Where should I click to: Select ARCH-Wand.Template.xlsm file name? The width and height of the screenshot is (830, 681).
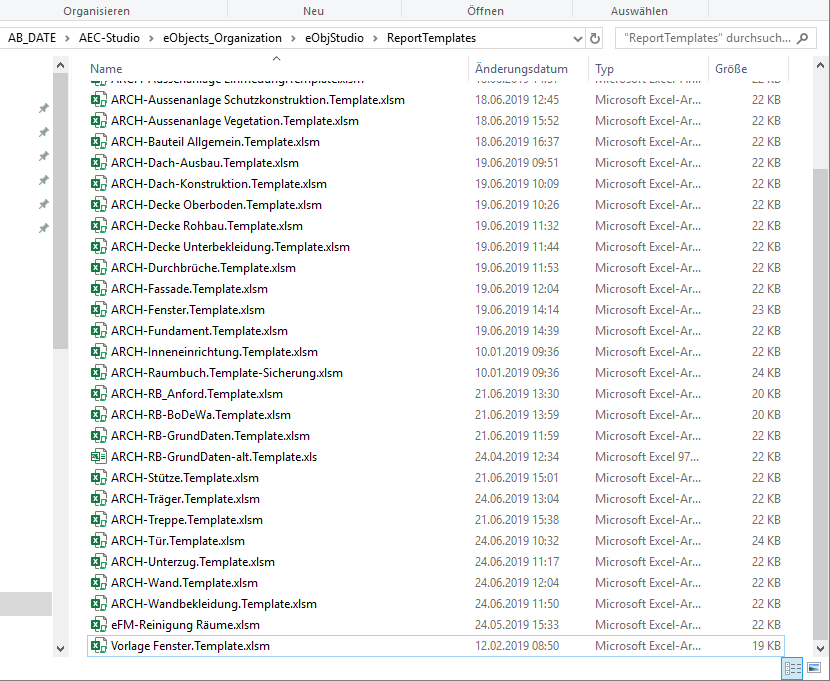click(x=184, y=583)
